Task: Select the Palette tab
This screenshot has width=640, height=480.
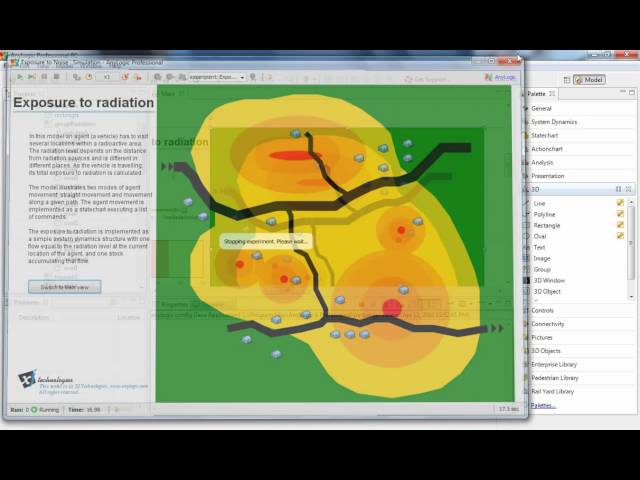Action: (540, 94)
